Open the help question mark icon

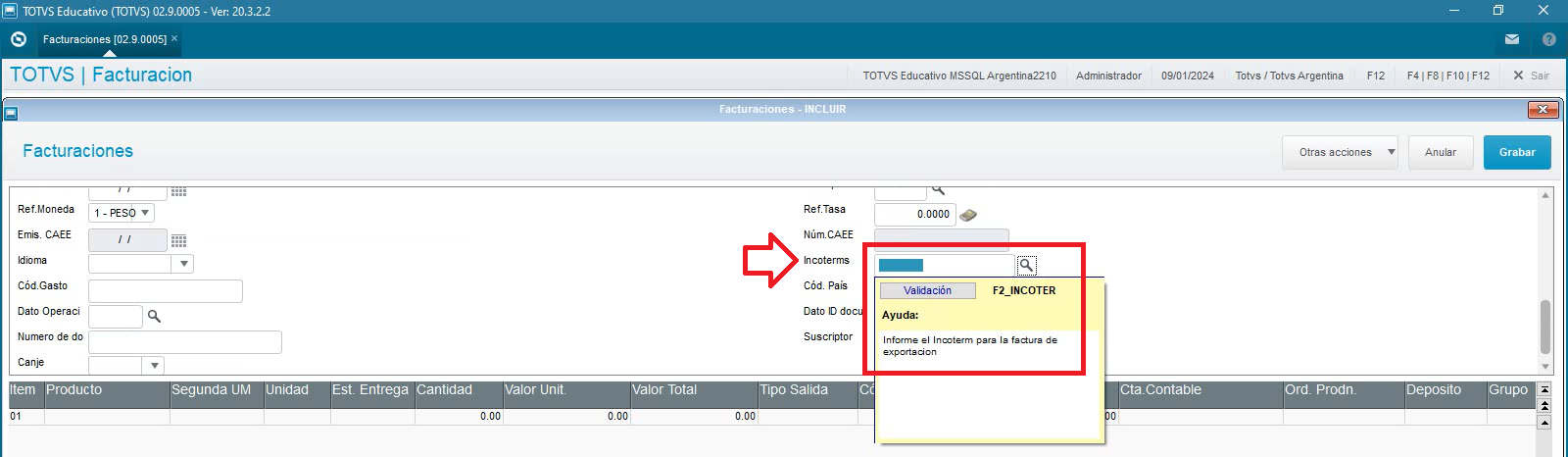1549,39
